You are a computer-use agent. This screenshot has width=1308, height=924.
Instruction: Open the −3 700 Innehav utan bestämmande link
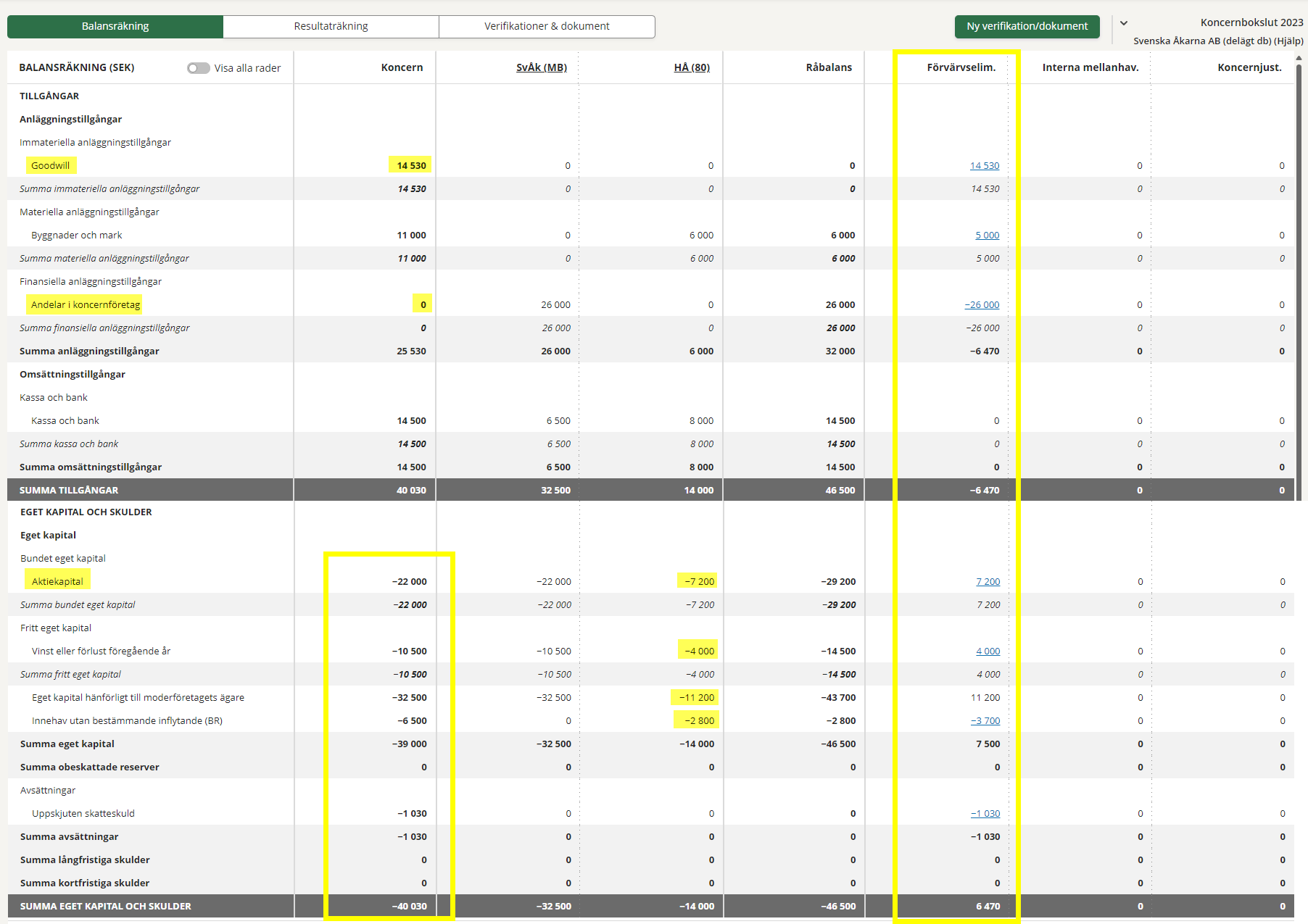pyautogui.click(x=985, y=720)
